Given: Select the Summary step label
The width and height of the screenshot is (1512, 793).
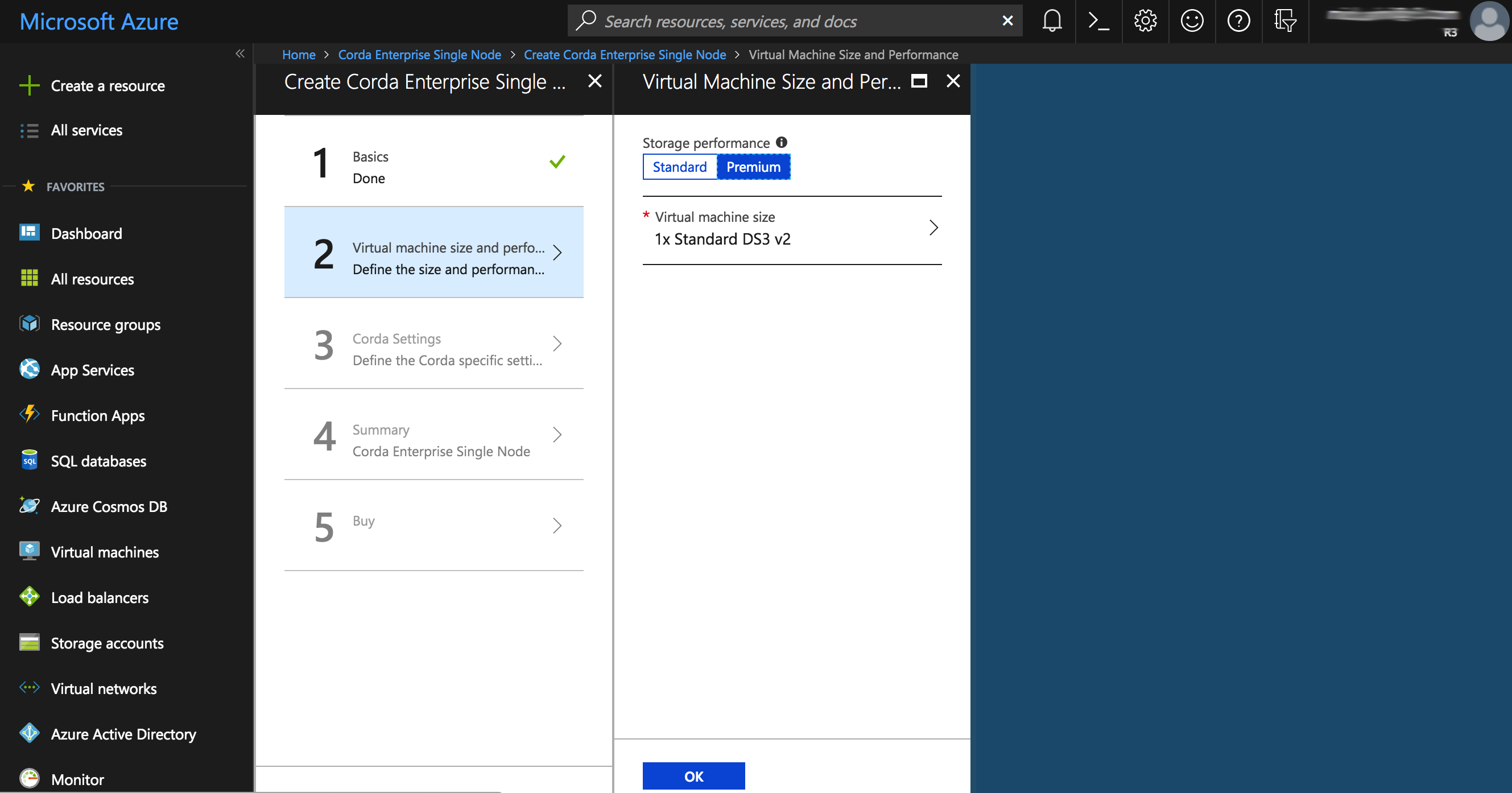Looking at the screenshot, I should 381,430.
